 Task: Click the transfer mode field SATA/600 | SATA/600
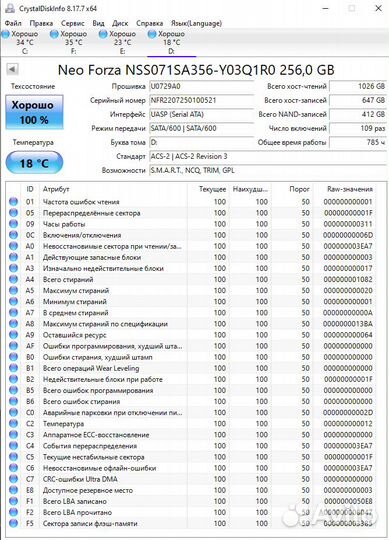coord(201,128)
